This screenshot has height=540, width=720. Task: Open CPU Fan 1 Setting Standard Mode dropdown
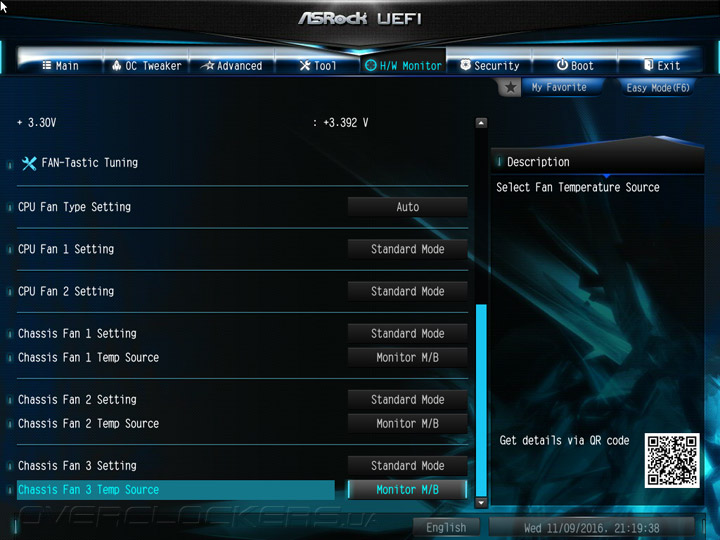[408, 249]
